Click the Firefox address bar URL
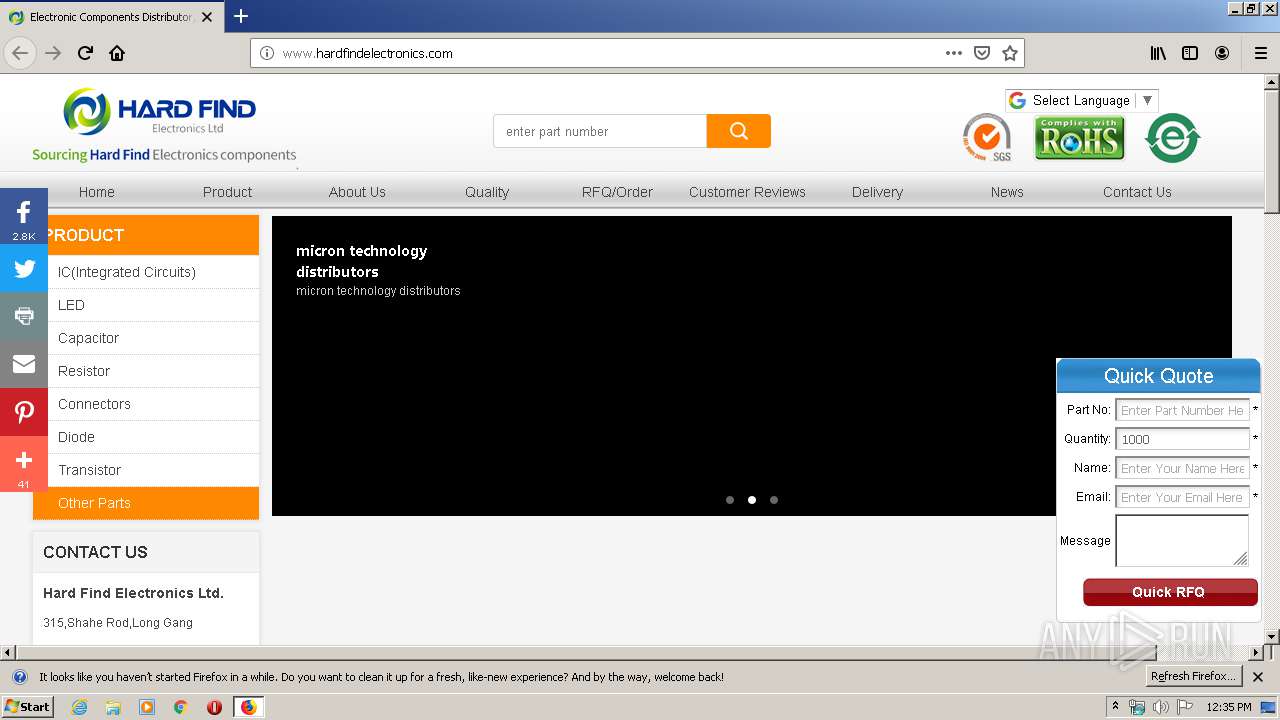The image size is (1280, 720). (x=368, y=53)
